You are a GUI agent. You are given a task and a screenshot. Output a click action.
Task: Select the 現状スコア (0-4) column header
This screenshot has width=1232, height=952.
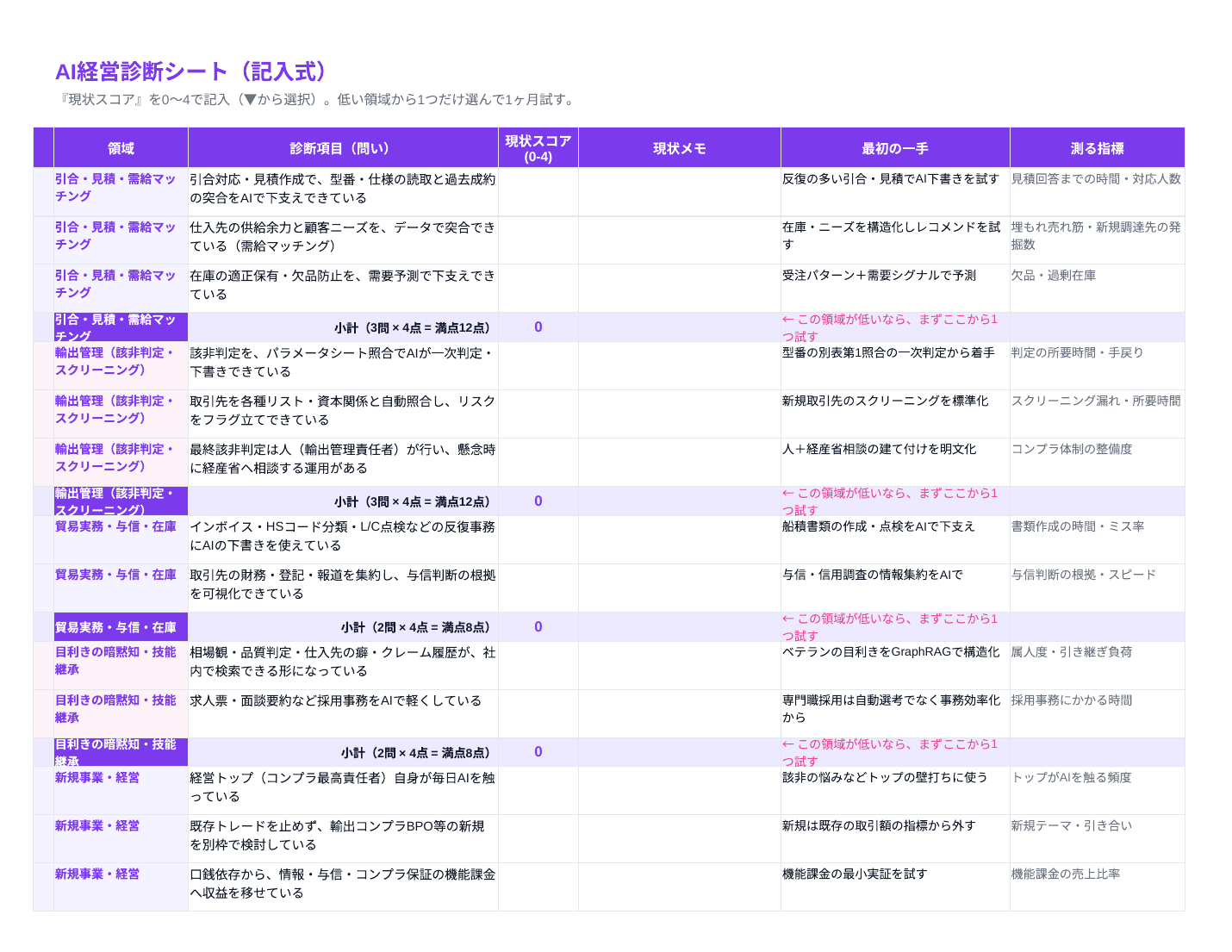point(538,148)
